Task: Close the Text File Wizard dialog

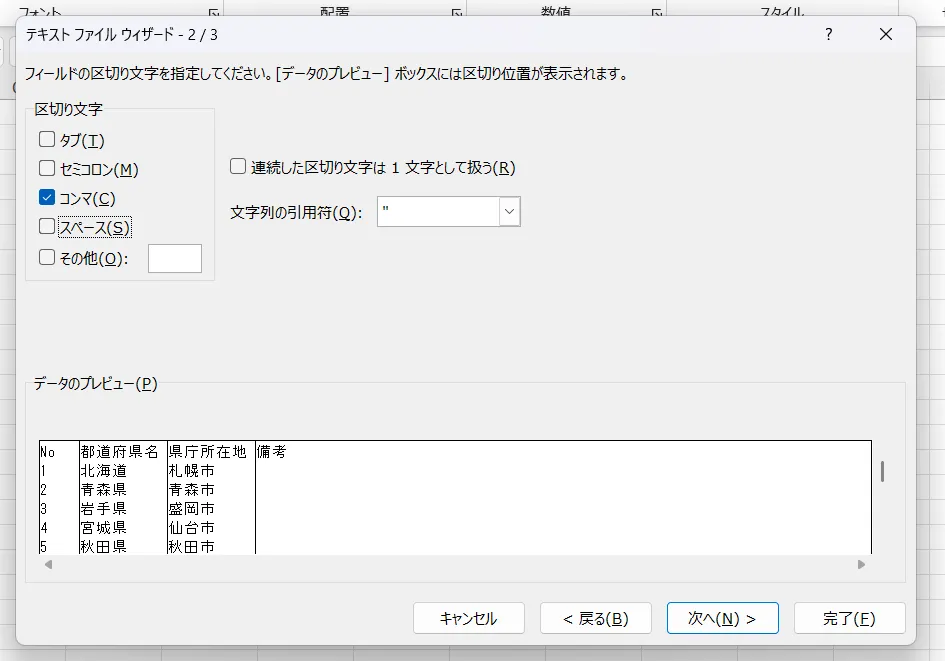Action: pyautogui.click(x=885, y=35)
